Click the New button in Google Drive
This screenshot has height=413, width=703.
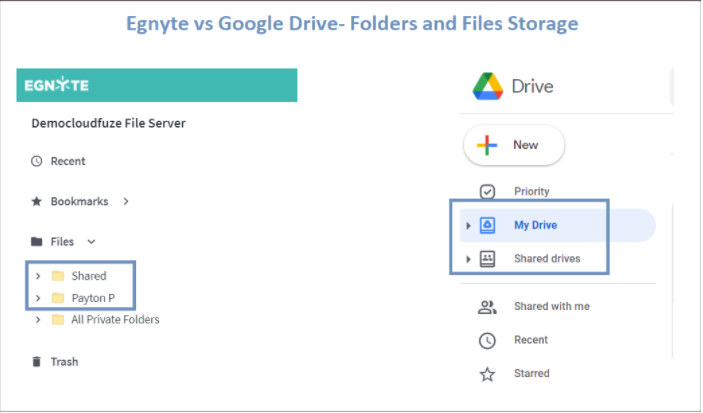tap(514, 145)
